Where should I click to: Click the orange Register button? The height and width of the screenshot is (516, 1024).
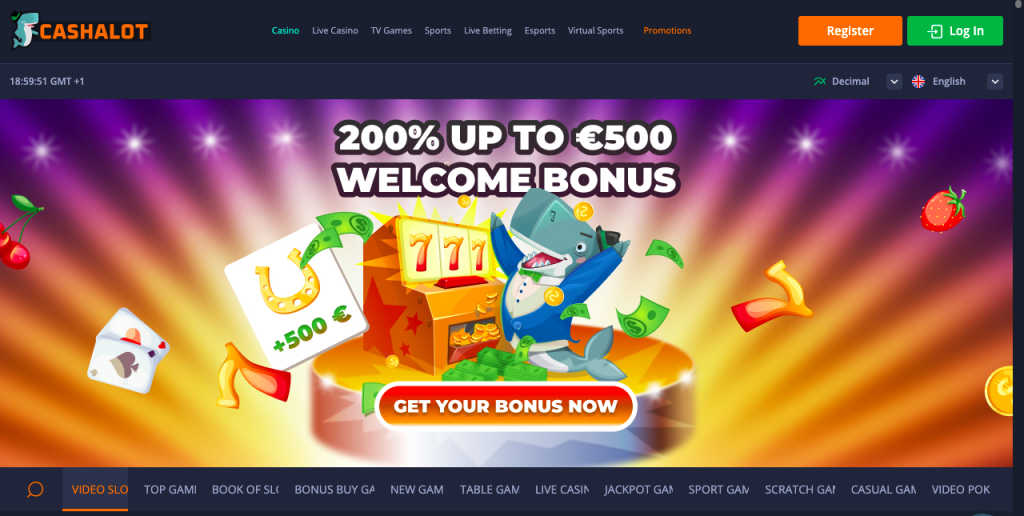coord(850,31)
